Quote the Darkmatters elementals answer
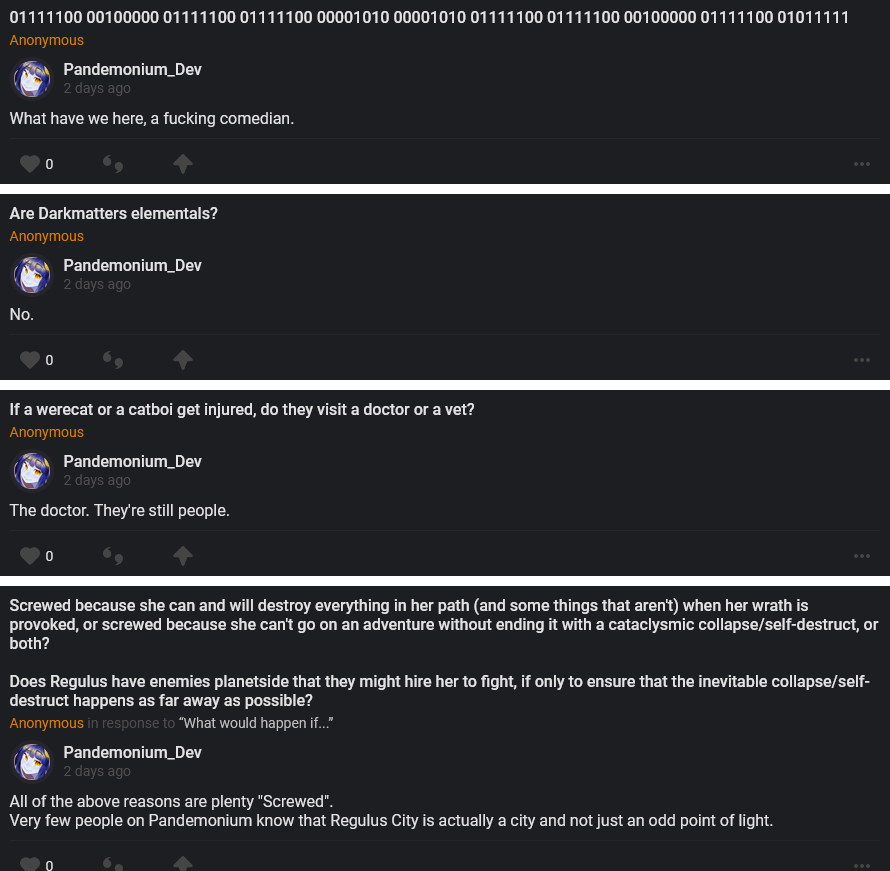Screen dimensions: 890x871 [x=113, y=360]
